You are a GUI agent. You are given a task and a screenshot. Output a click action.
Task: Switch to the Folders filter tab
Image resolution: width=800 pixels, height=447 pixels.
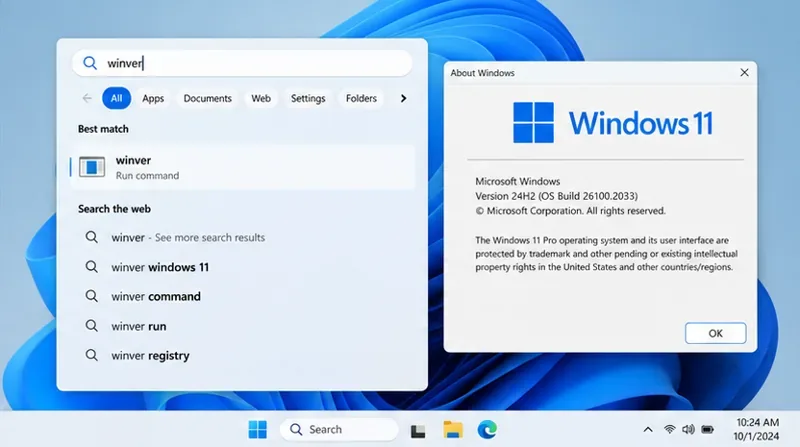tap(361, 98)
